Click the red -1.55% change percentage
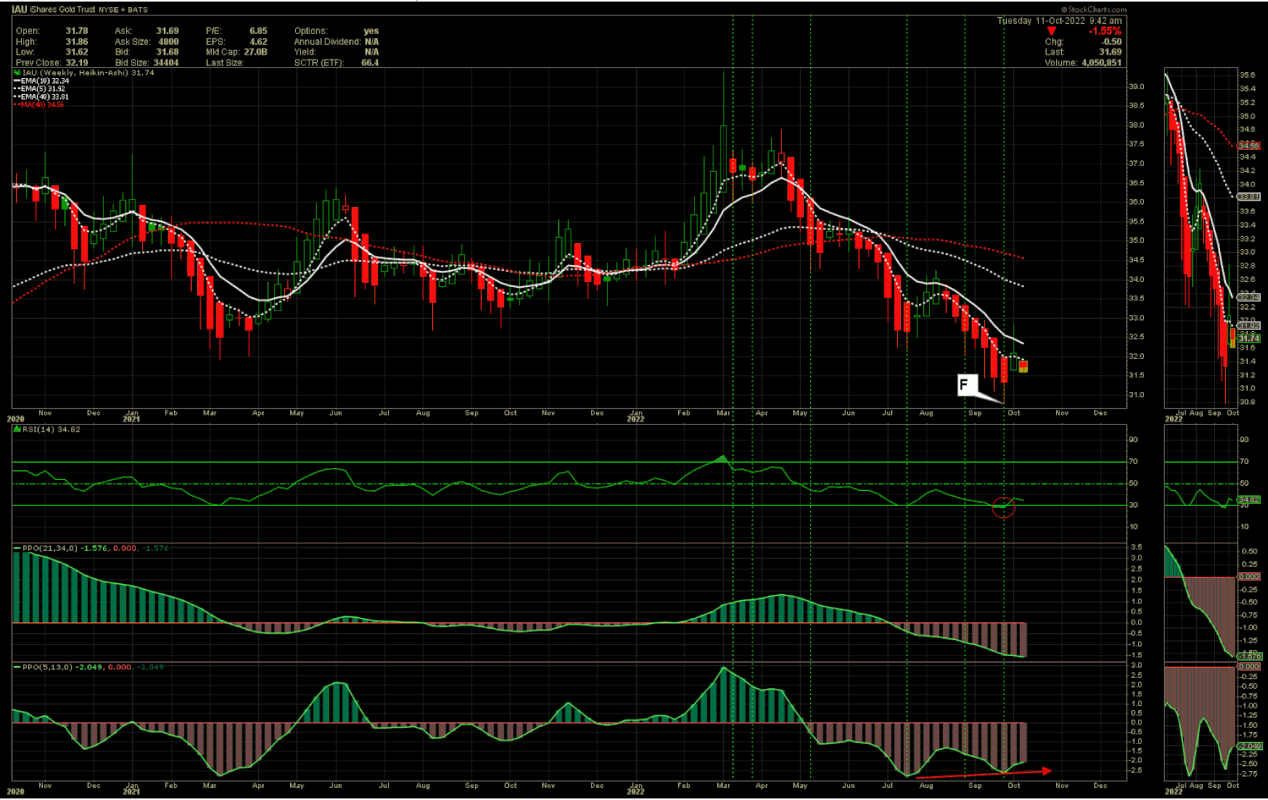 point(1105,31)
